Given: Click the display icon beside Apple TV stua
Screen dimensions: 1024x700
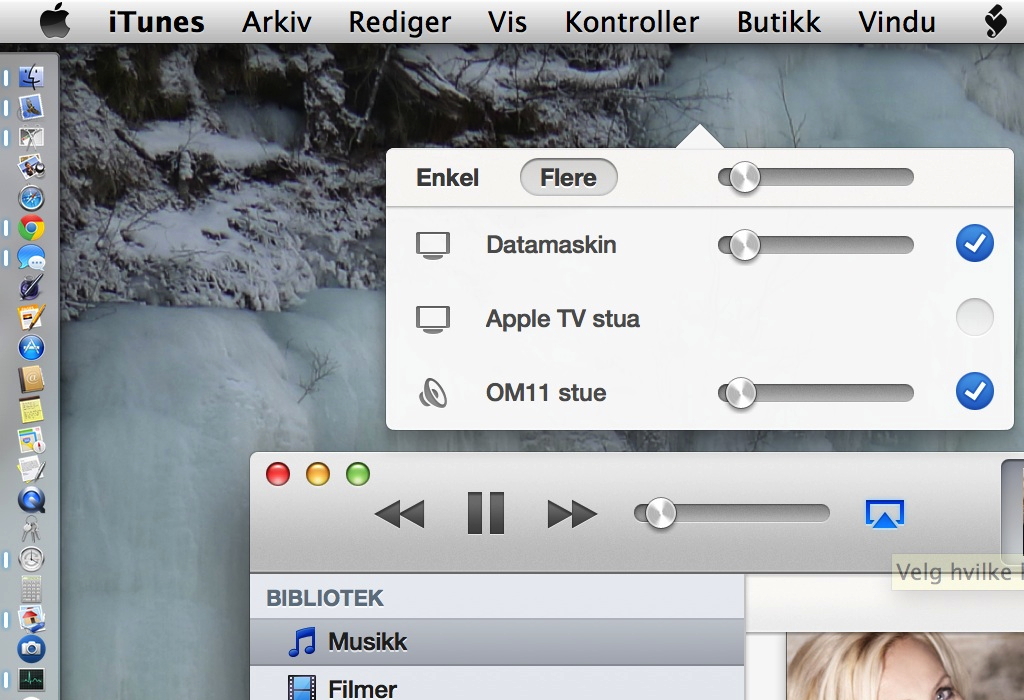Looking at the screenshot, I should (433, 320).
